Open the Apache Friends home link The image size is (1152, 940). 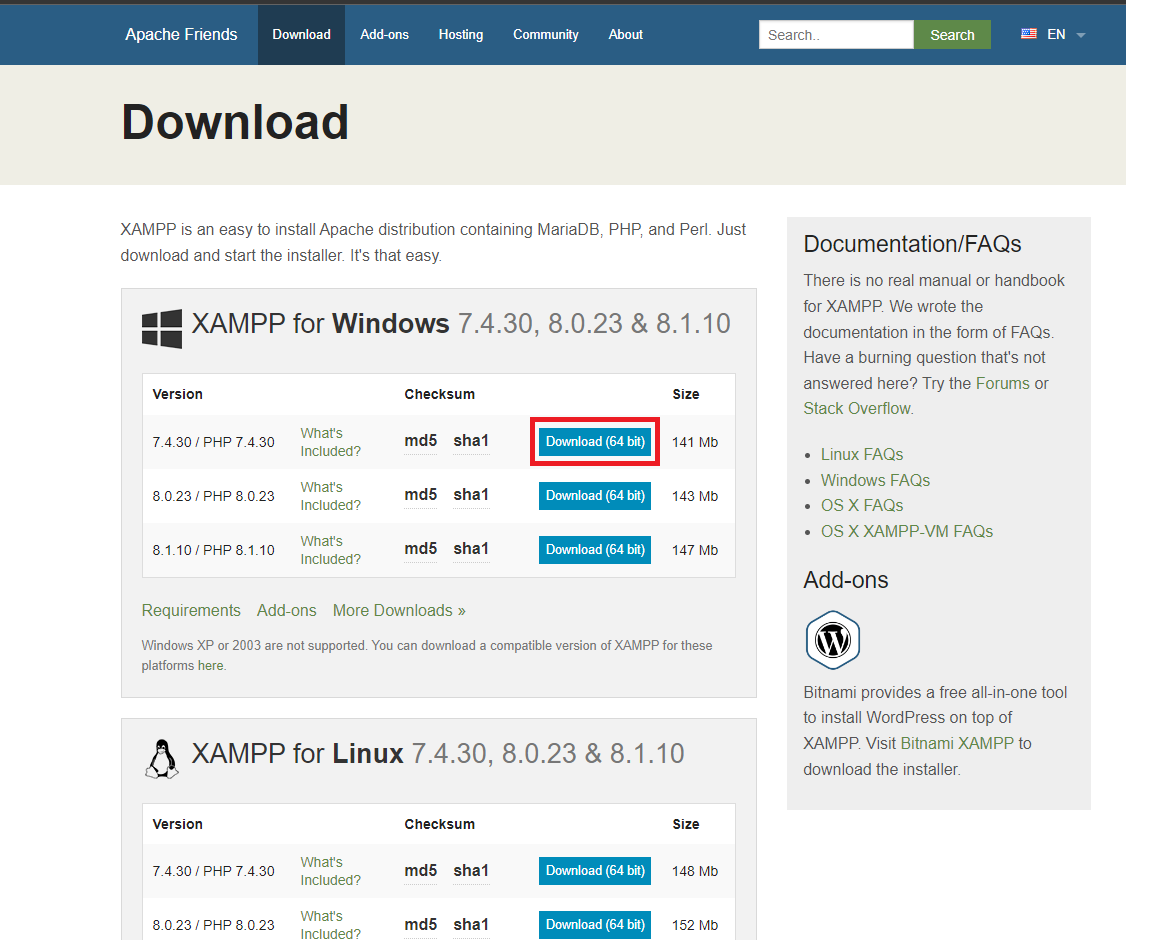(x=181, y=35)
